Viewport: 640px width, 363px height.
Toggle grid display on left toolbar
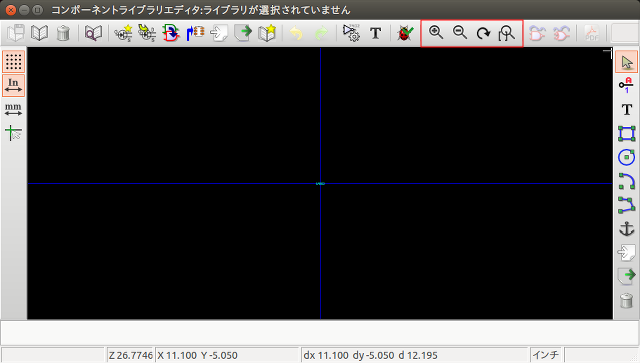pyautogui.click(x=13, y=62)
